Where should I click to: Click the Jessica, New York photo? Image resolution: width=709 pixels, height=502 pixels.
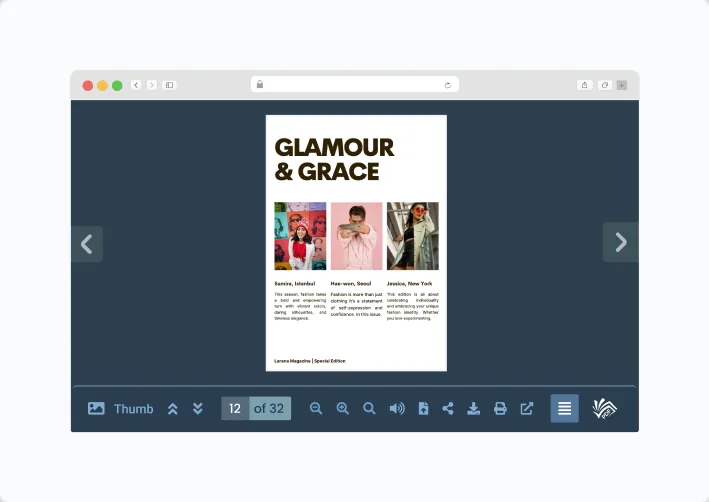pyautogui.click(x=413, y=236)
